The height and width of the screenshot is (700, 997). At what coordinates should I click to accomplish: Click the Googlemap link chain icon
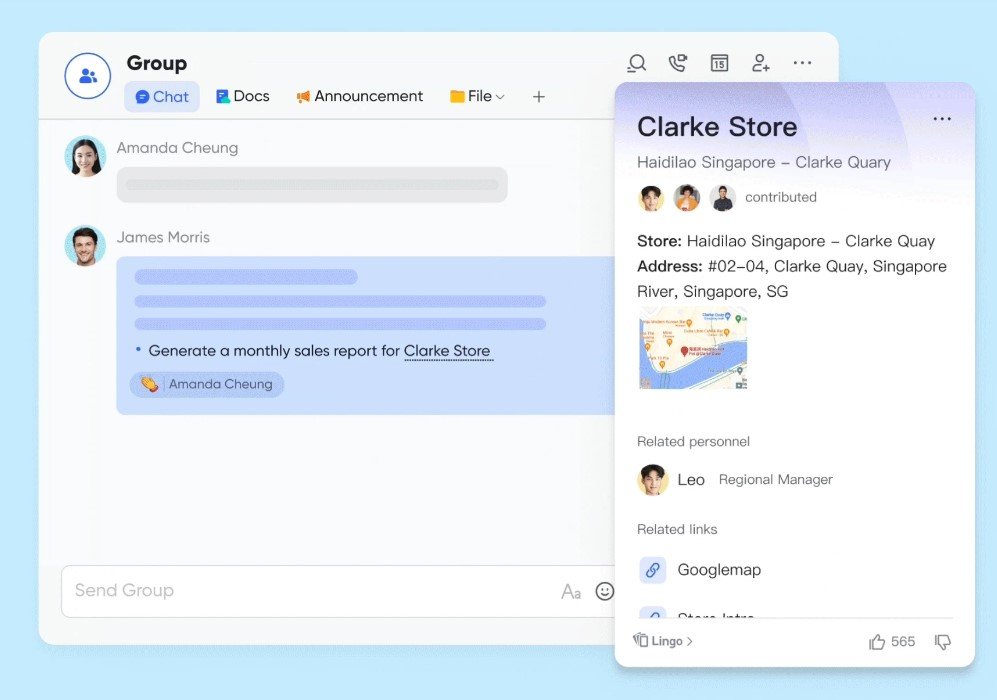652,570
